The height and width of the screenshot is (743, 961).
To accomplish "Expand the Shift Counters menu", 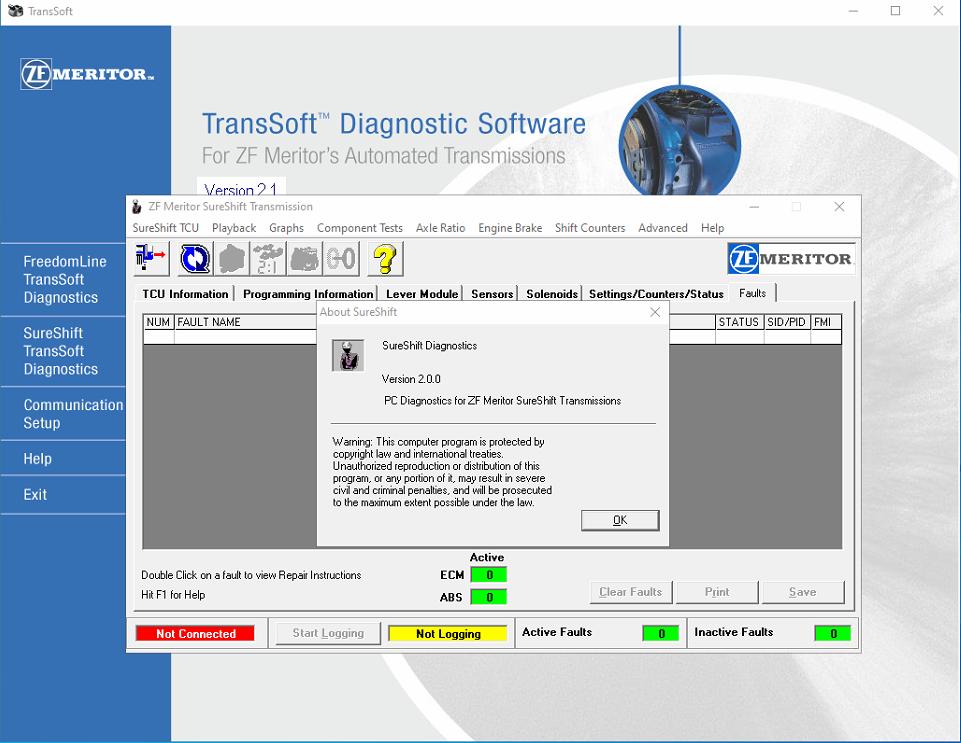I will point(589,228).
